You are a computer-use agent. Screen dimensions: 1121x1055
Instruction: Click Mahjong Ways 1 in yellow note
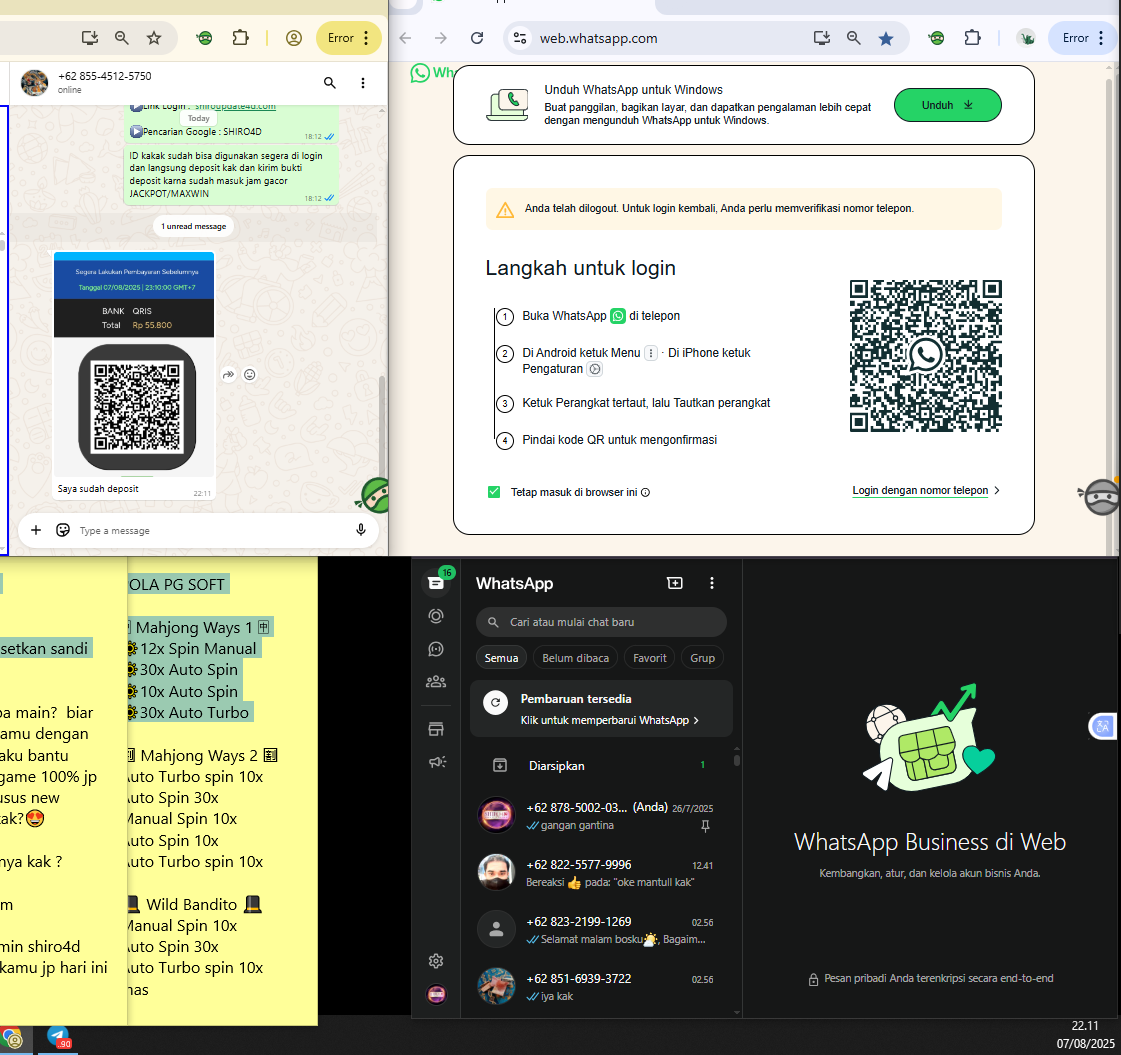click(x=193, y=628)
